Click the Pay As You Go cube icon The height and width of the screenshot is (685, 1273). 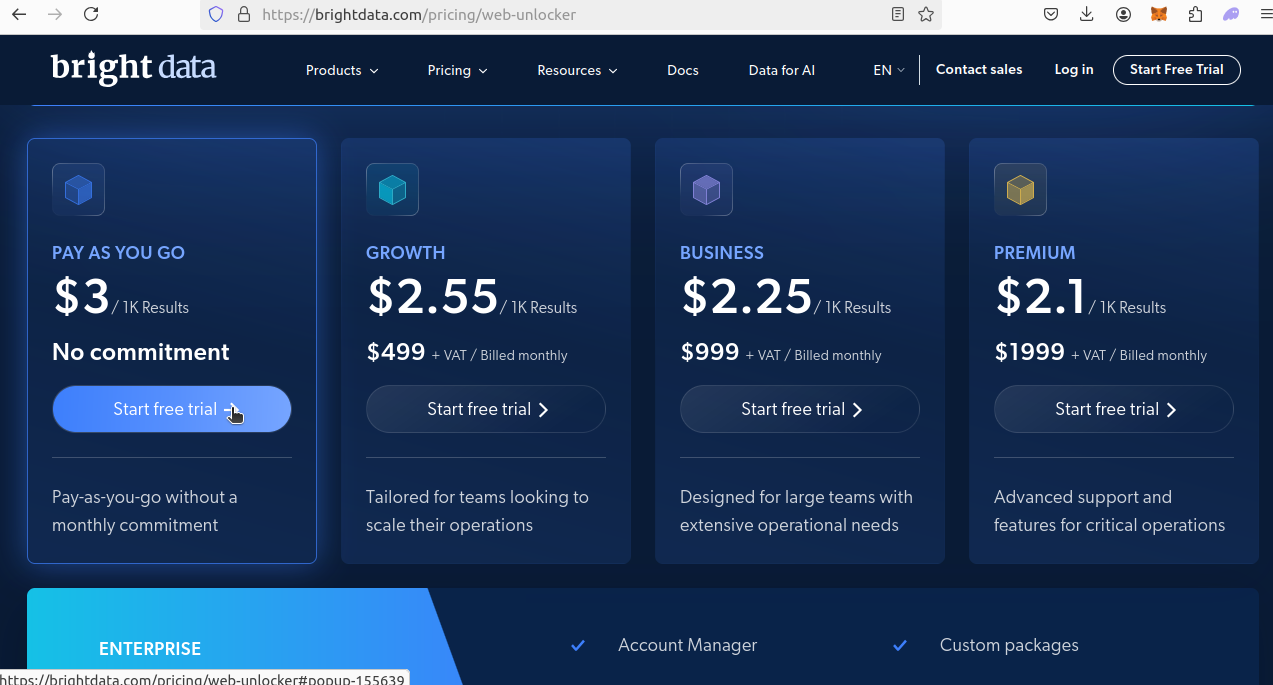[x=78, y=189]
